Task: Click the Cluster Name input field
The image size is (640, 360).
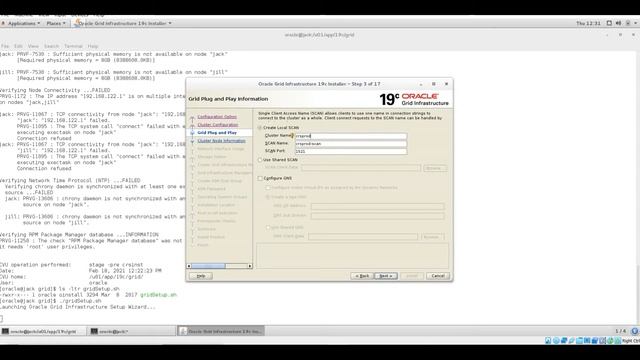Action: click(351, 136)
